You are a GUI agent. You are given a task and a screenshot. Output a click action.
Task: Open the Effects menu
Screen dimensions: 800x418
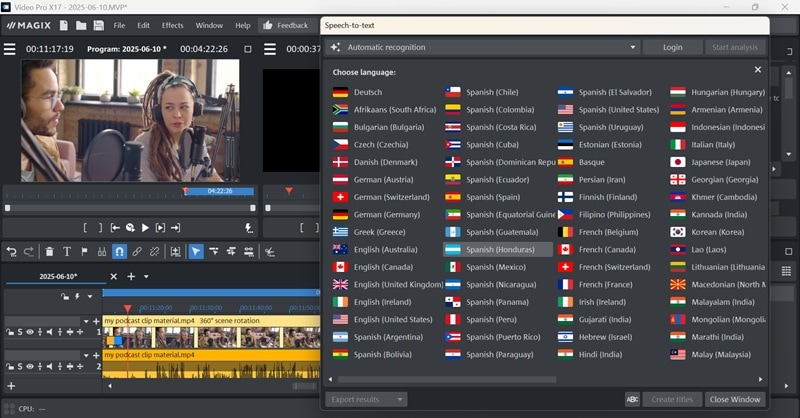click(x=172, y=26)
